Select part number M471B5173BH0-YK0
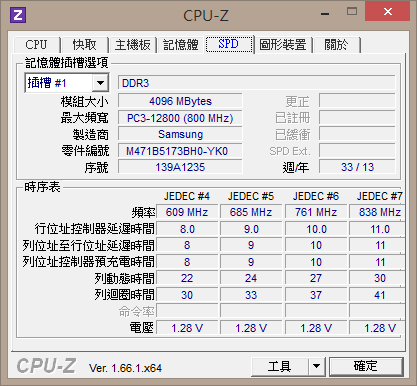417x386 pixels. 180,151
